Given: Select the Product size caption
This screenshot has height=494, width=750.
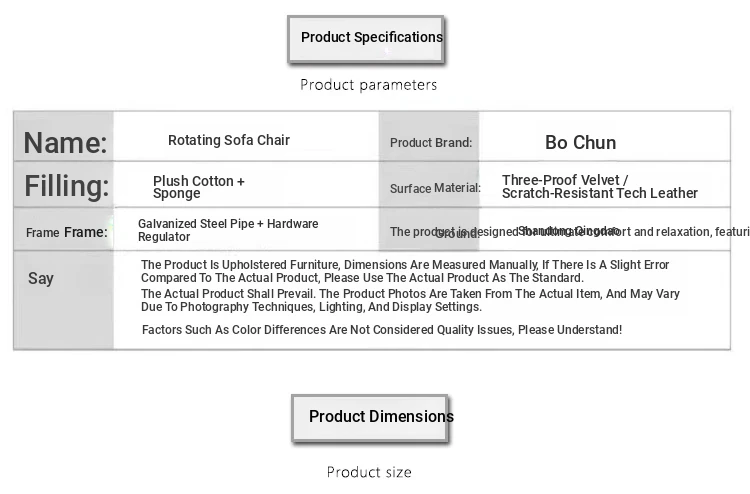Looking at the screenshot, I should tap(369, 472).
